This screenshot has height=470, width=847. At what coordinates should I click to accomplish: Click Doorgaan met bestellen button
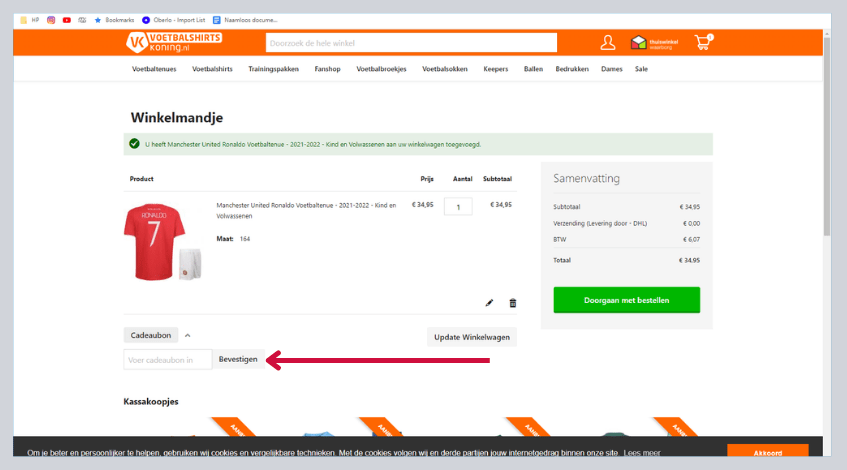(x=626, y=300)
